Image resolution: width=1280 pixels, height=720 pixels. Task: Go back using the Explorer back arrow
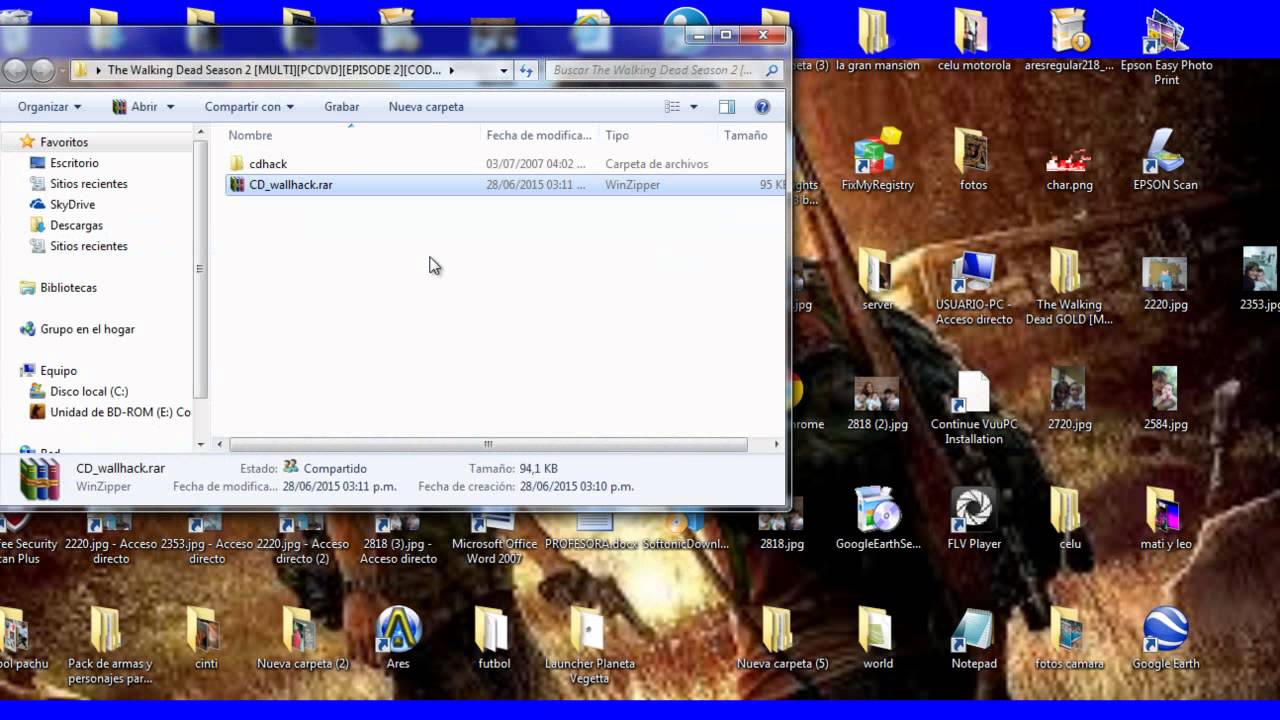tap(14, 71)
